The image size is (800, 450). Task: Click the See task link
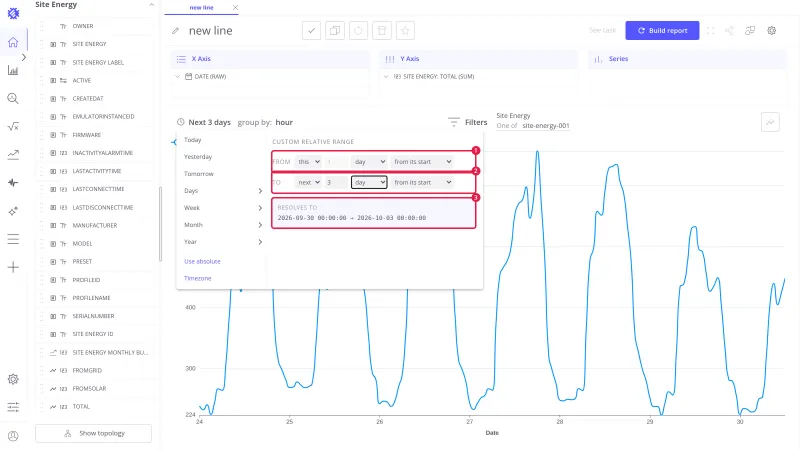603,30
